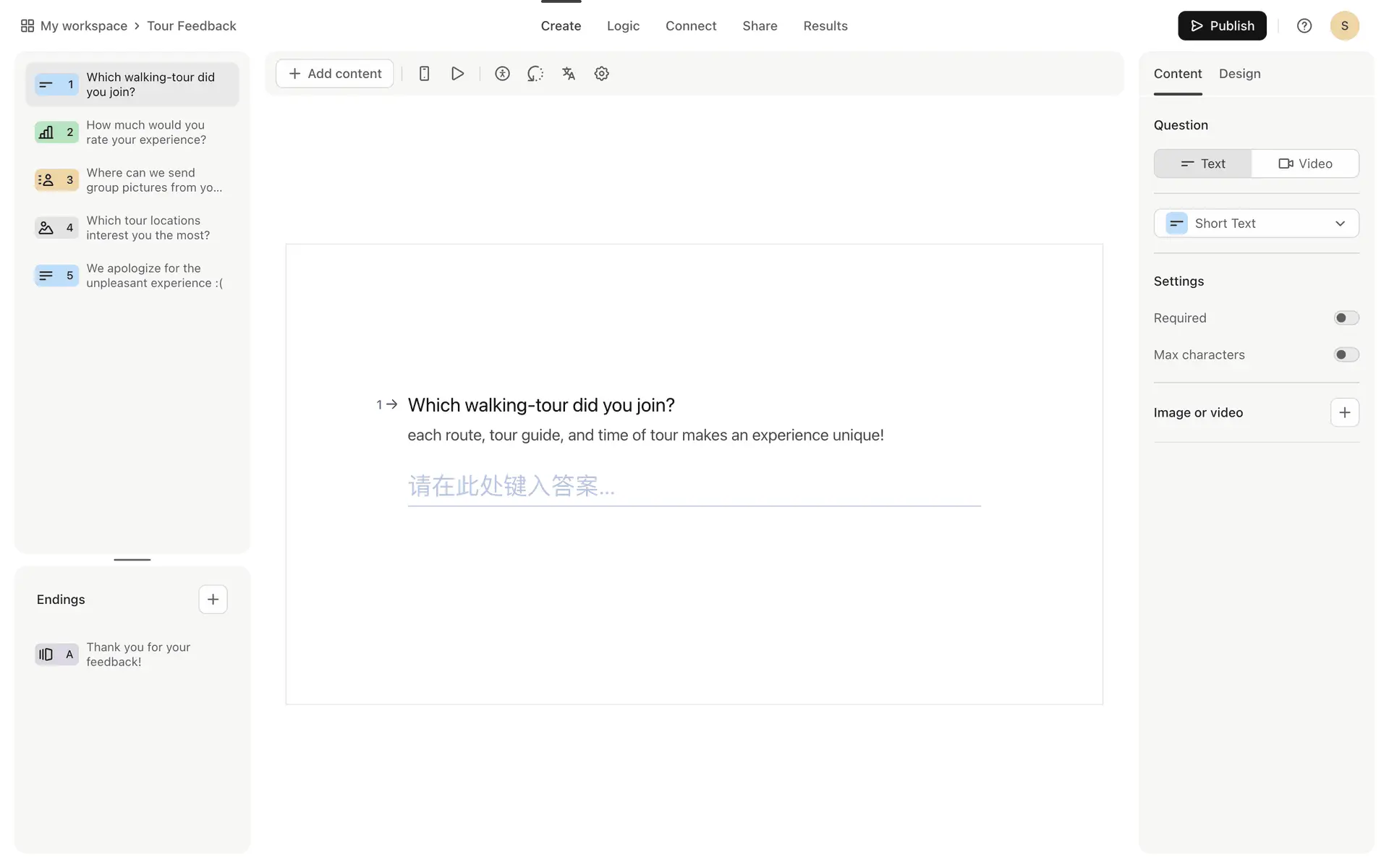Click the AI refresh circle icon
Viewport: 1389px width, 868px height.
pyautogui.click(x=535, y=74)
